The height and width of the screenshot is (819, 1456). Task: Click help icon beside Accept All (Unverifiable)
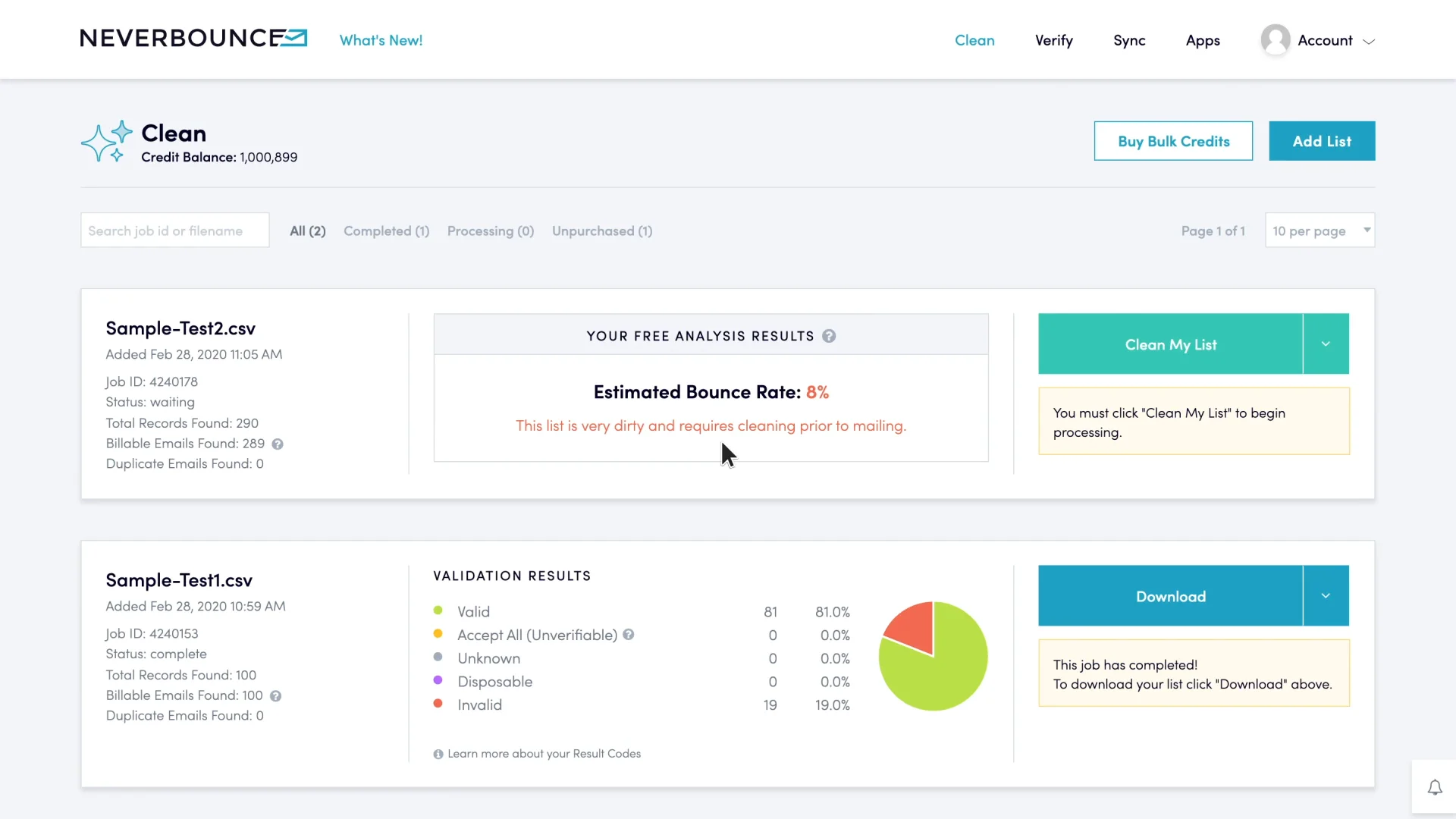629,635
